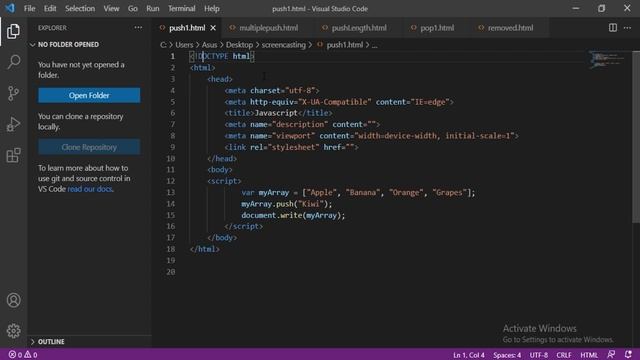Switch to the push1.html tab
Image resolution: width=640 pixels, height=360 pixels.
pos(187,28)
